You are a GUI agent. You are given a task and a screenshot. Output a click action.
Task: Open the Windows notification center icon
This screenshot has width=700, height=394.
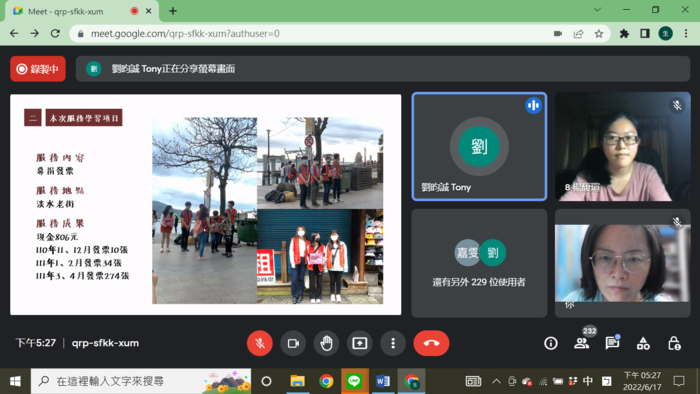point(679,381)
